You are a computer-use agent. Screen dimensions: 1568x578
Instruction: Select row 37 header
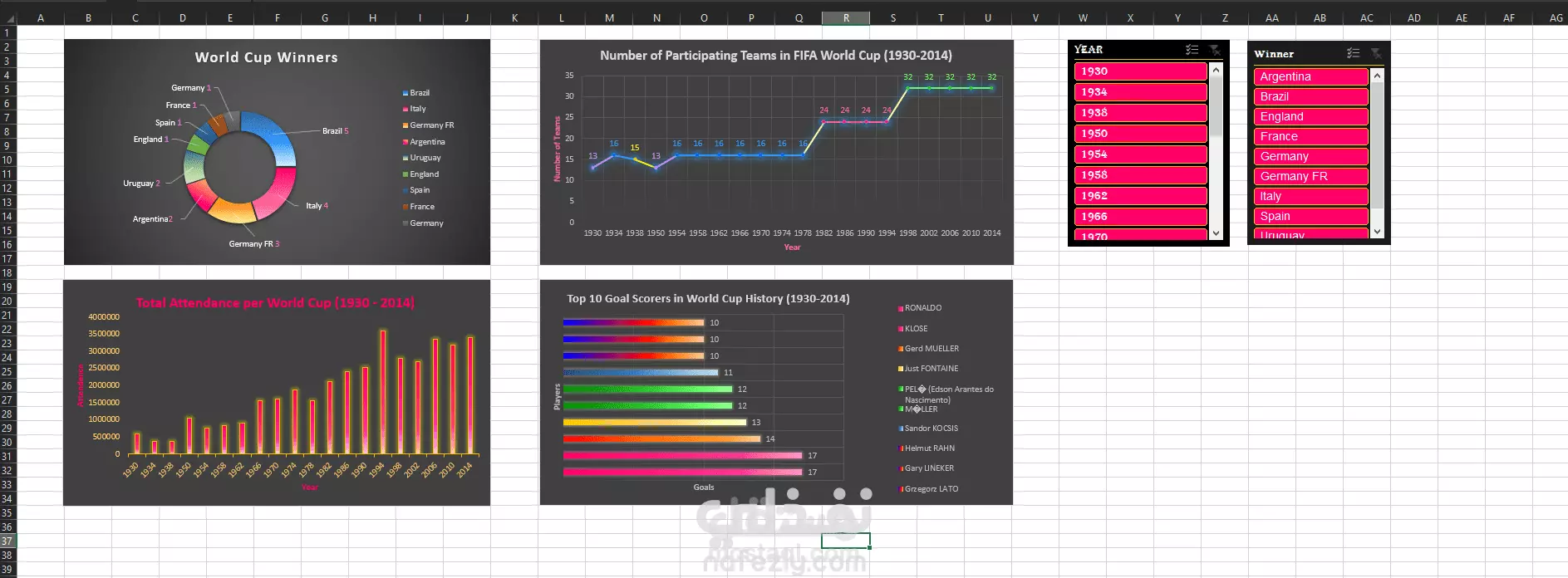[7, 541]
